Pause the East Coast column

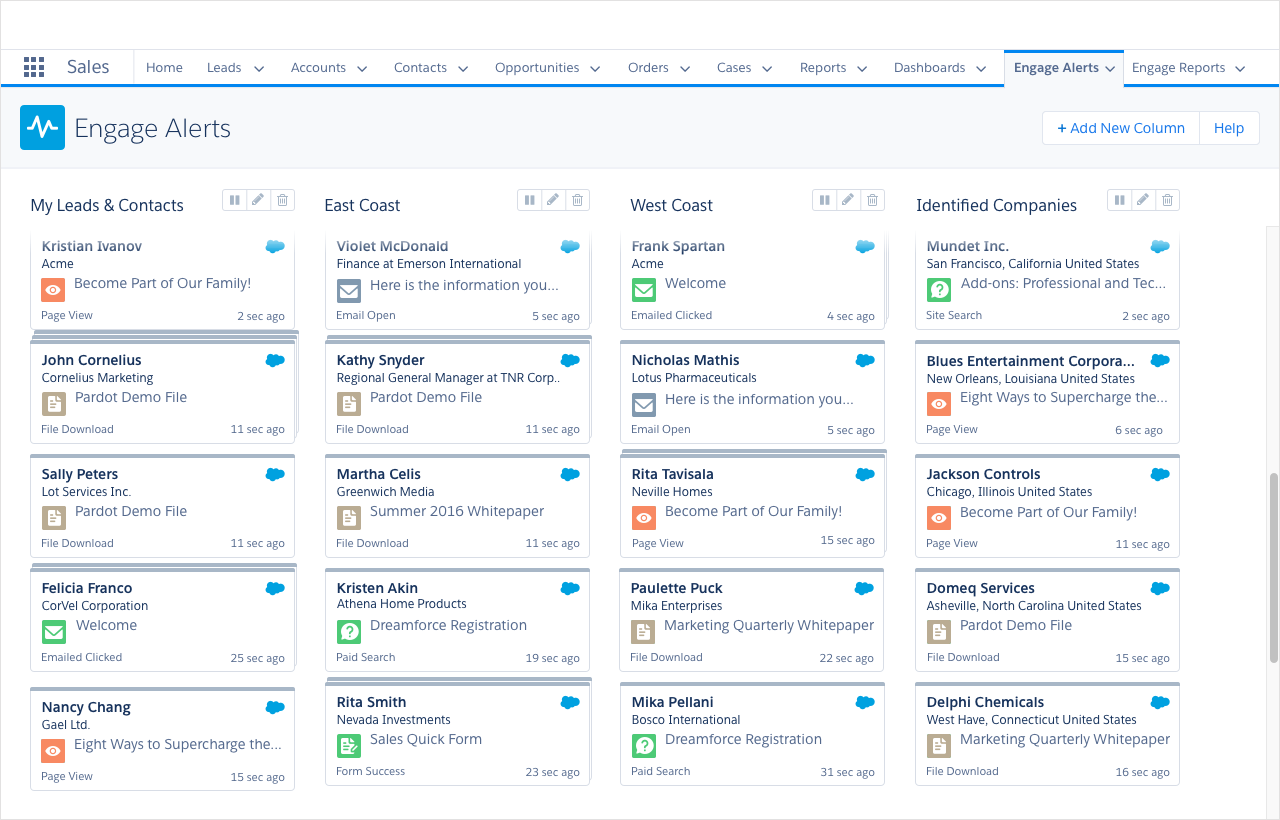tap(529, 200)
